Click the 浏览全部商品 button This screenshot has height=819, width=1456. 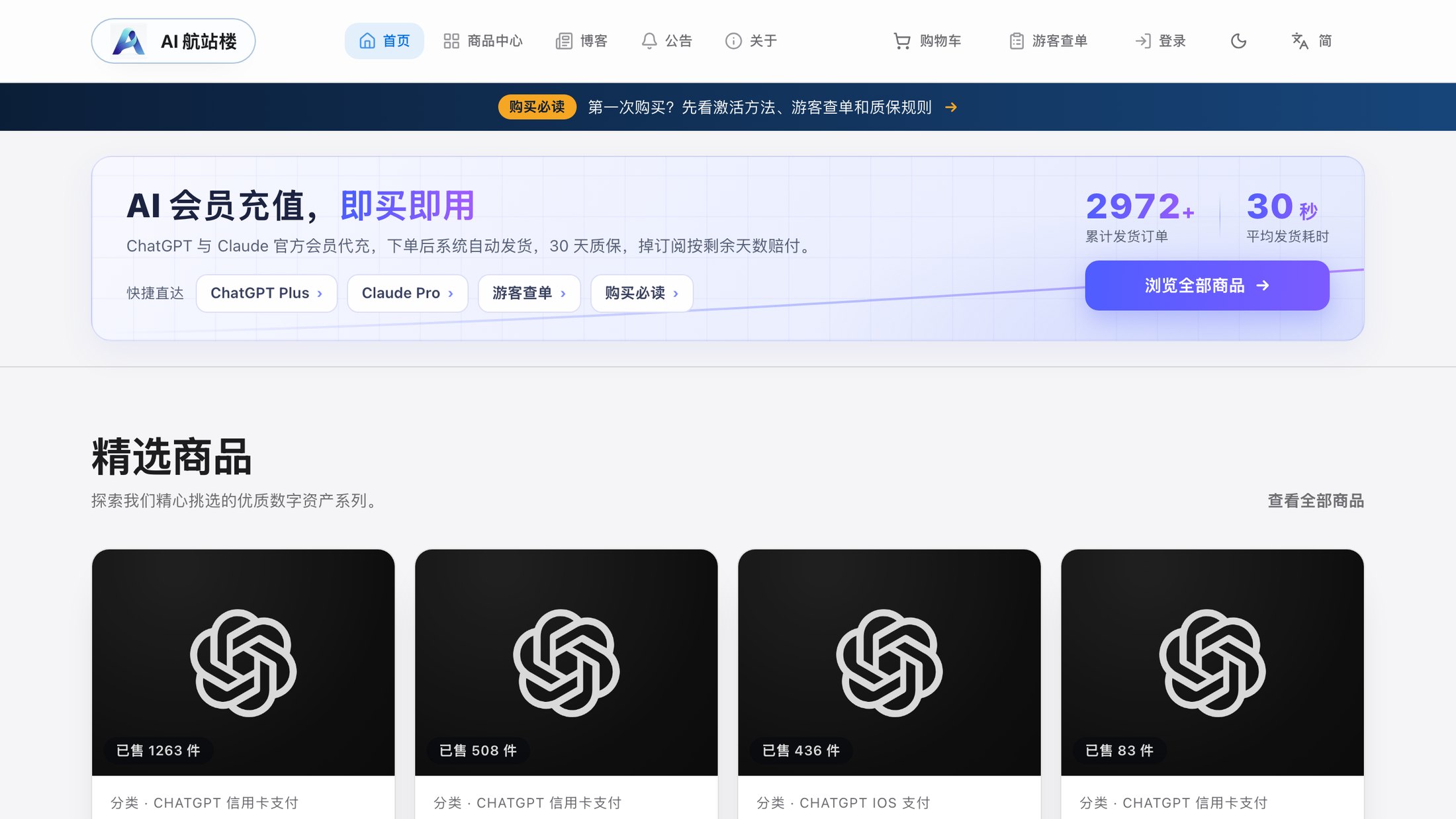coord(1207,285)
